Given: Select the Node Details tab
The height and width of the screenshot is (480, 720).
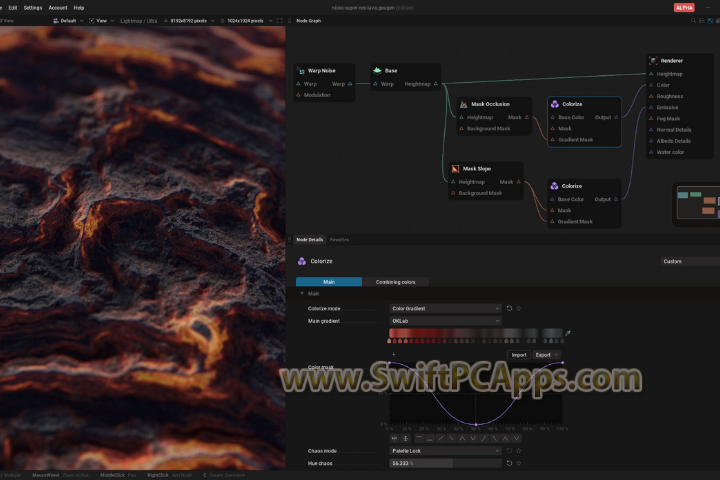Looking at the screenshot, I should click(309, 239).
